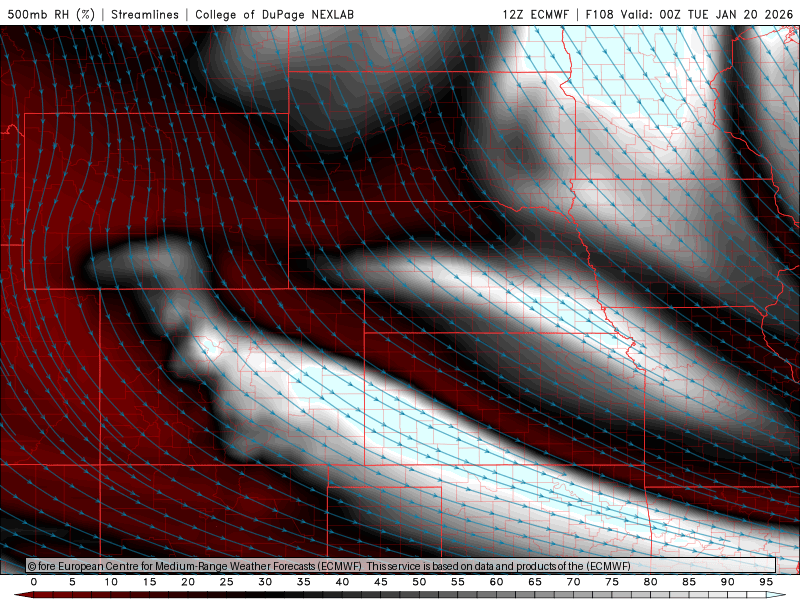Click the "60" colorbar scale label
800x600 pixels.
pos(496,582)
